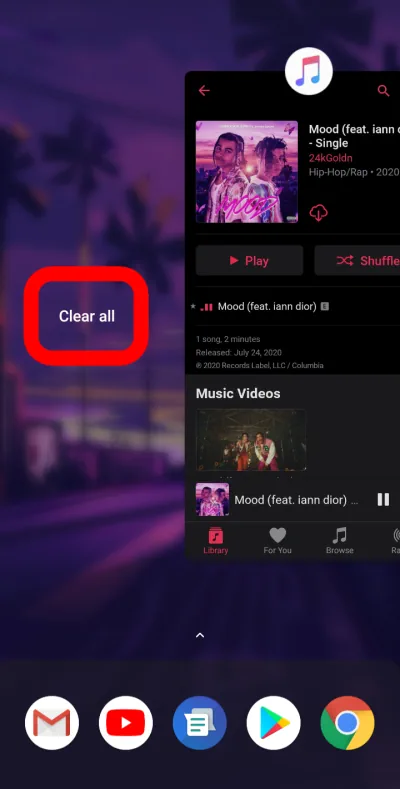Tap the red back arrow
Image resolution: width=400 pixels, height=789 pixels.
[204, 91]
